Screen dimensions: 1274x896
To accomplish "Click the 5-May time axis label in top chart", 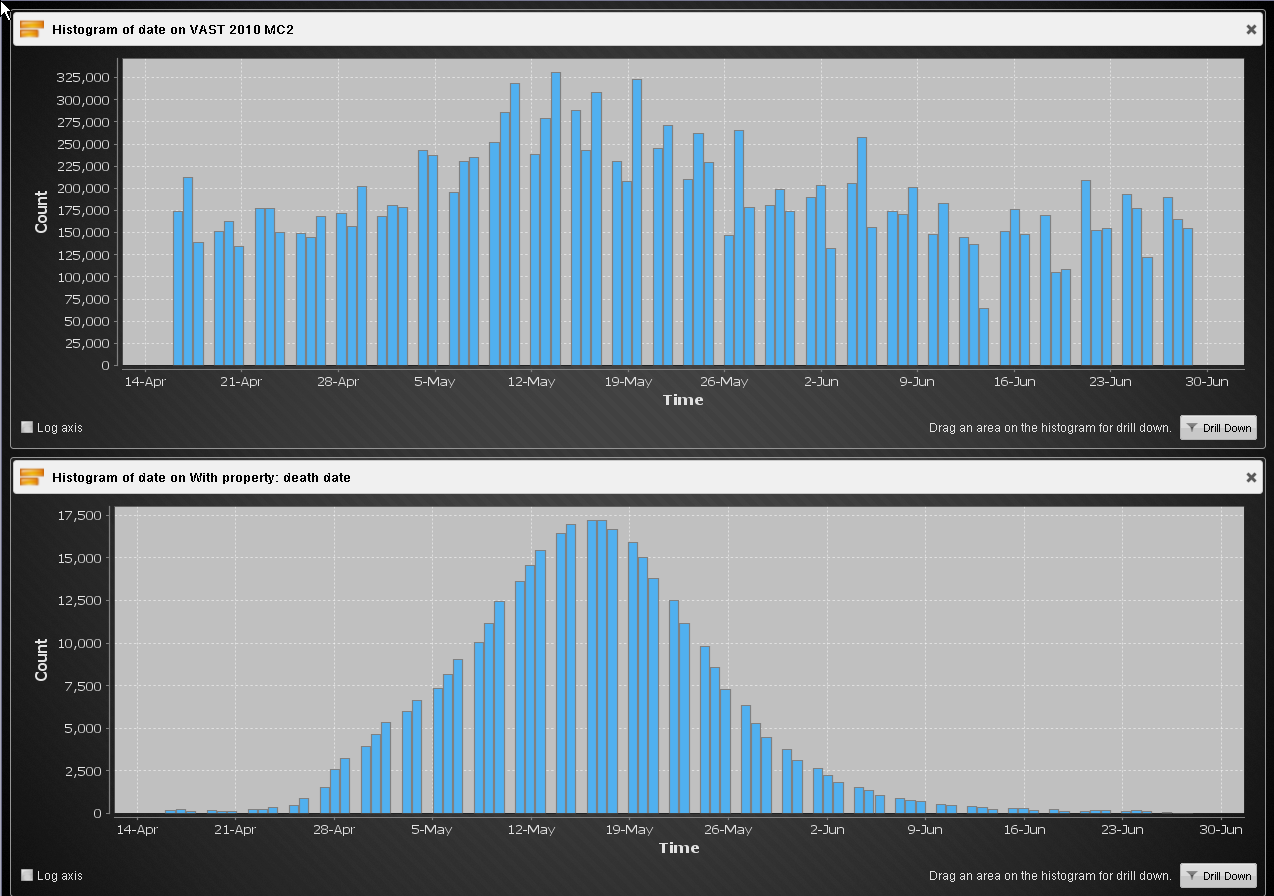I will 434,381.
